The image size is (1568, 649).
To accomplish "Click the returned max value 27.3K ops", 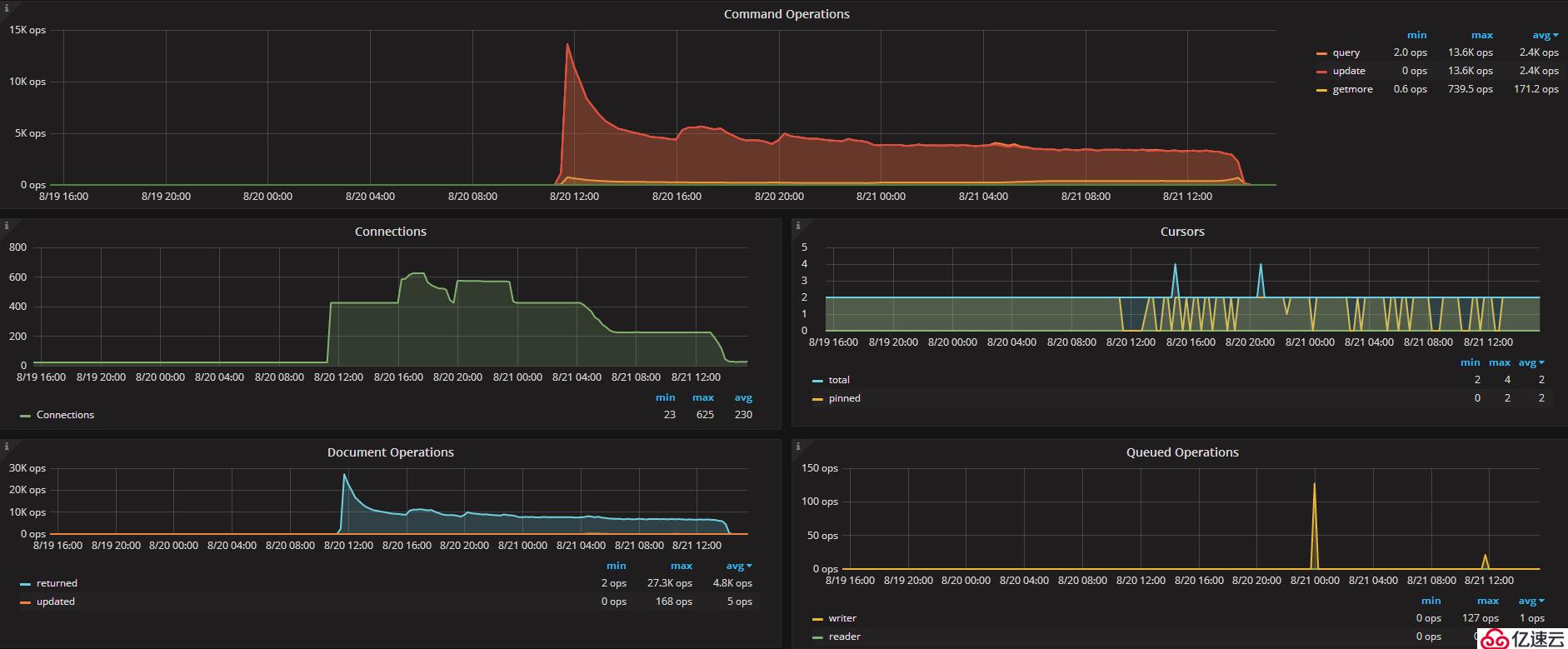I will [670, 583].
